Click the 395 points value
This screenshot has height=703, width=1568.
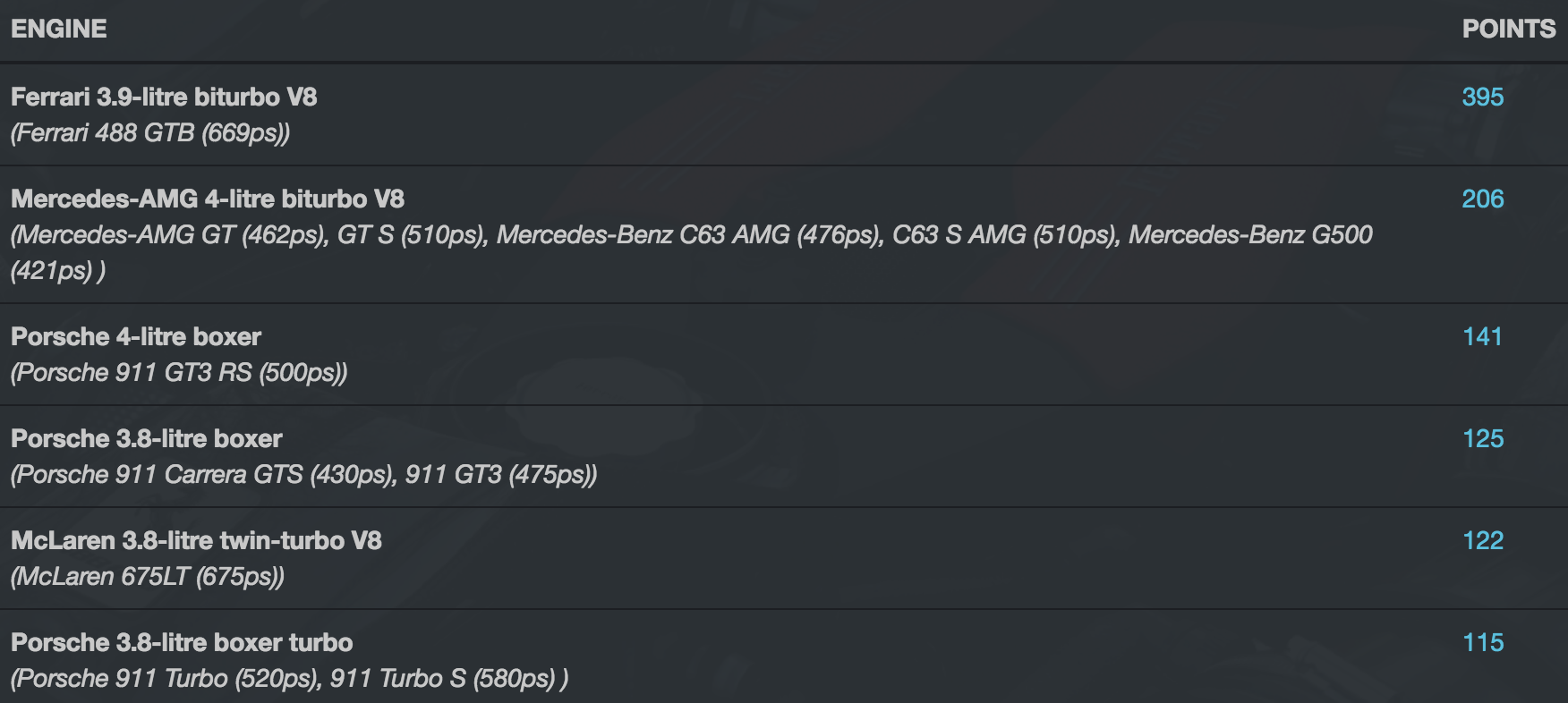tap(1482, 97)
